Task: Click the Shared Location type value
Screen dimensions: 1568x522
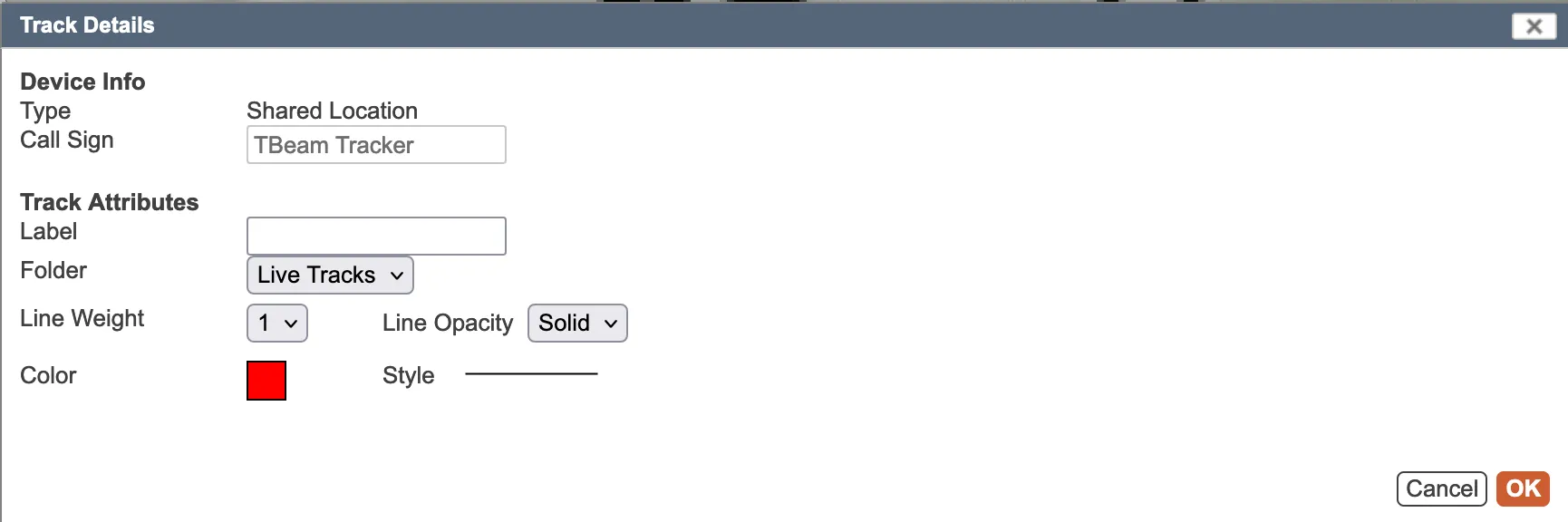Action: [x=332, y=111]
